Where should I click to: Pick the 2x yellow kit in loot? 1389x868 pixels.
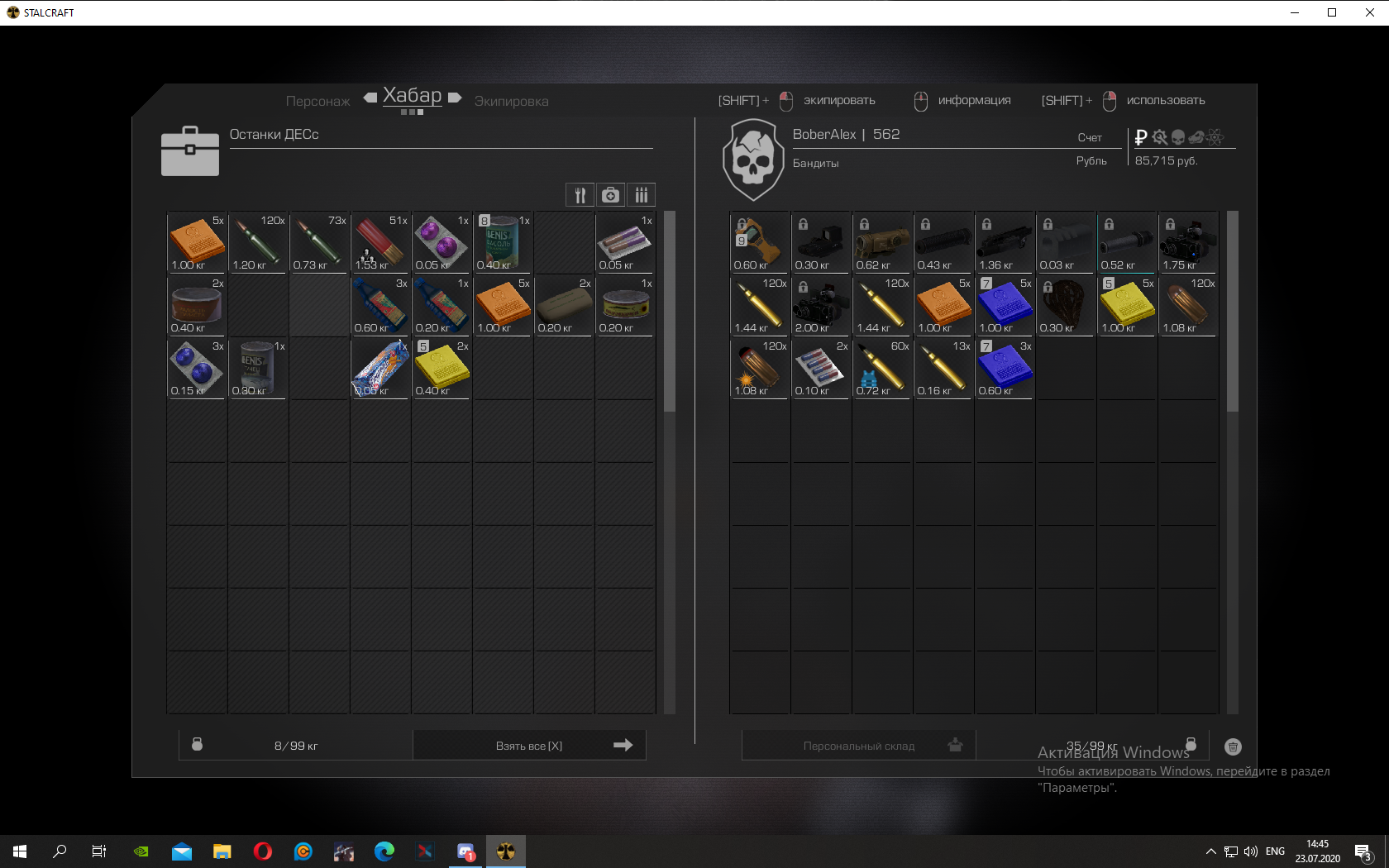click(442, 368)
